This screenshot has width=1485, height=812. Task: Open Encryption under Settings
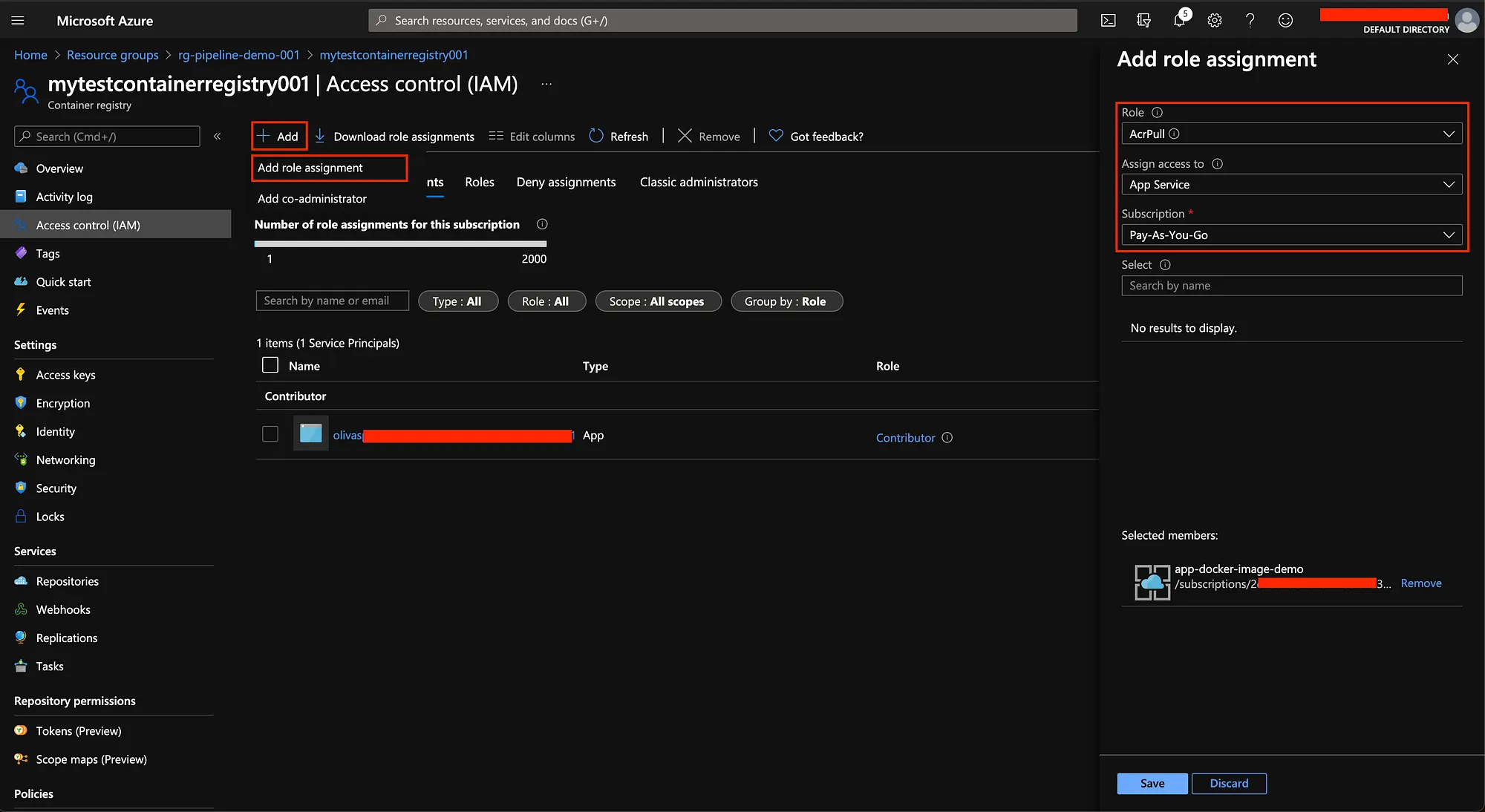pos(62,403)
